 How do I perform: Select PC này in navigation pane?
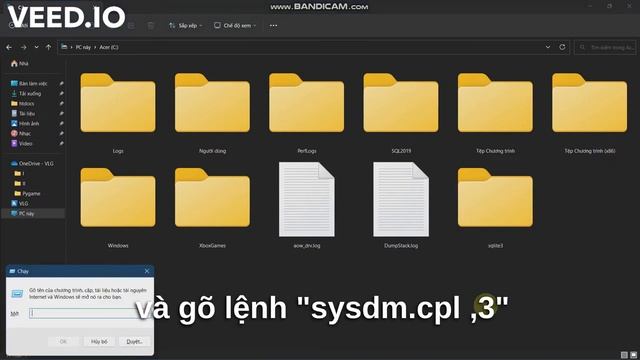pyautogui.click(x=33, y=213)
